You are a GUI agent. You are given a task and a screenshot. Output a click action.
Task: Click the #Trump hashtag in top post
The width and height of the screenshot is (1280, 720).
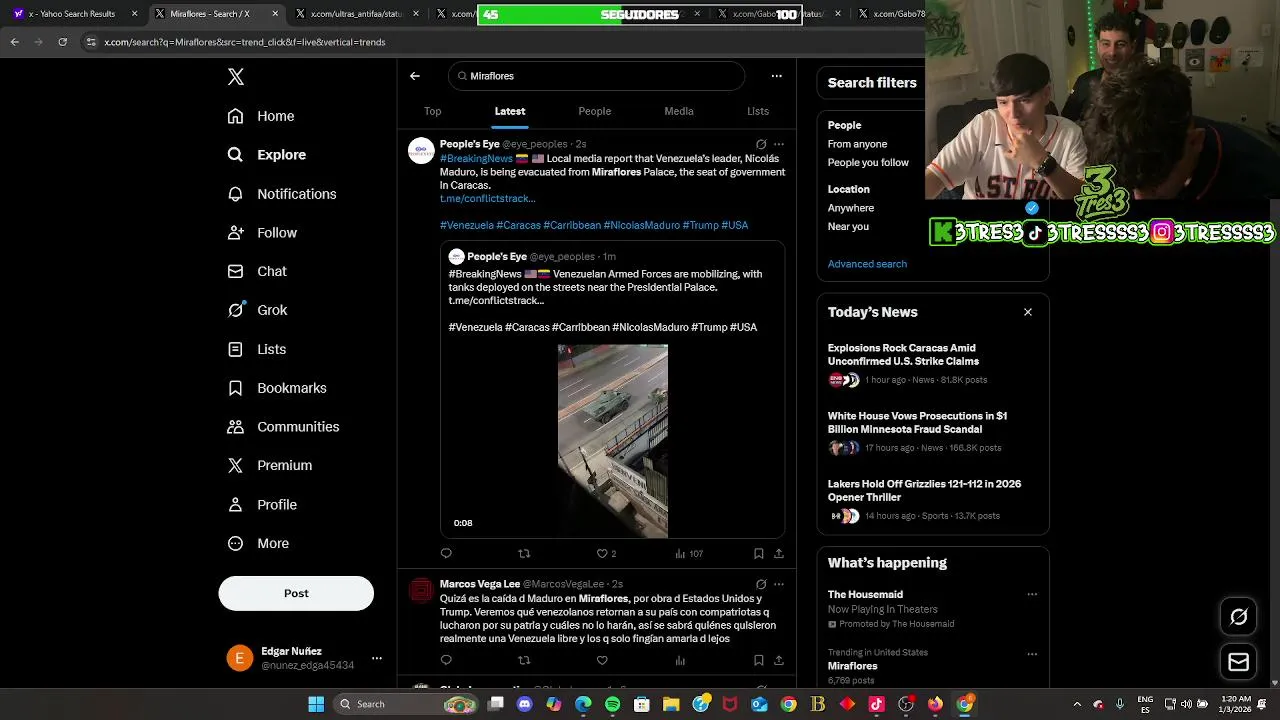click(700, 225)
